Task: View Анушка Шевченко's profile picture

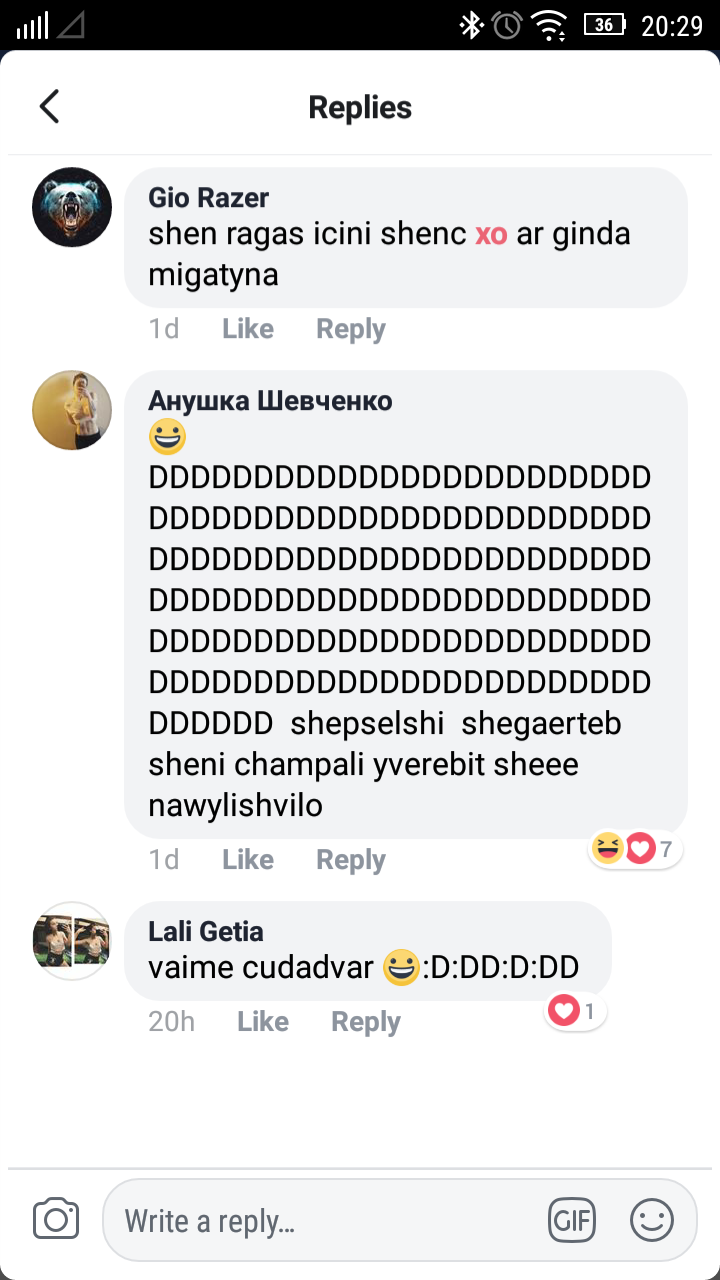Action: 72,410
